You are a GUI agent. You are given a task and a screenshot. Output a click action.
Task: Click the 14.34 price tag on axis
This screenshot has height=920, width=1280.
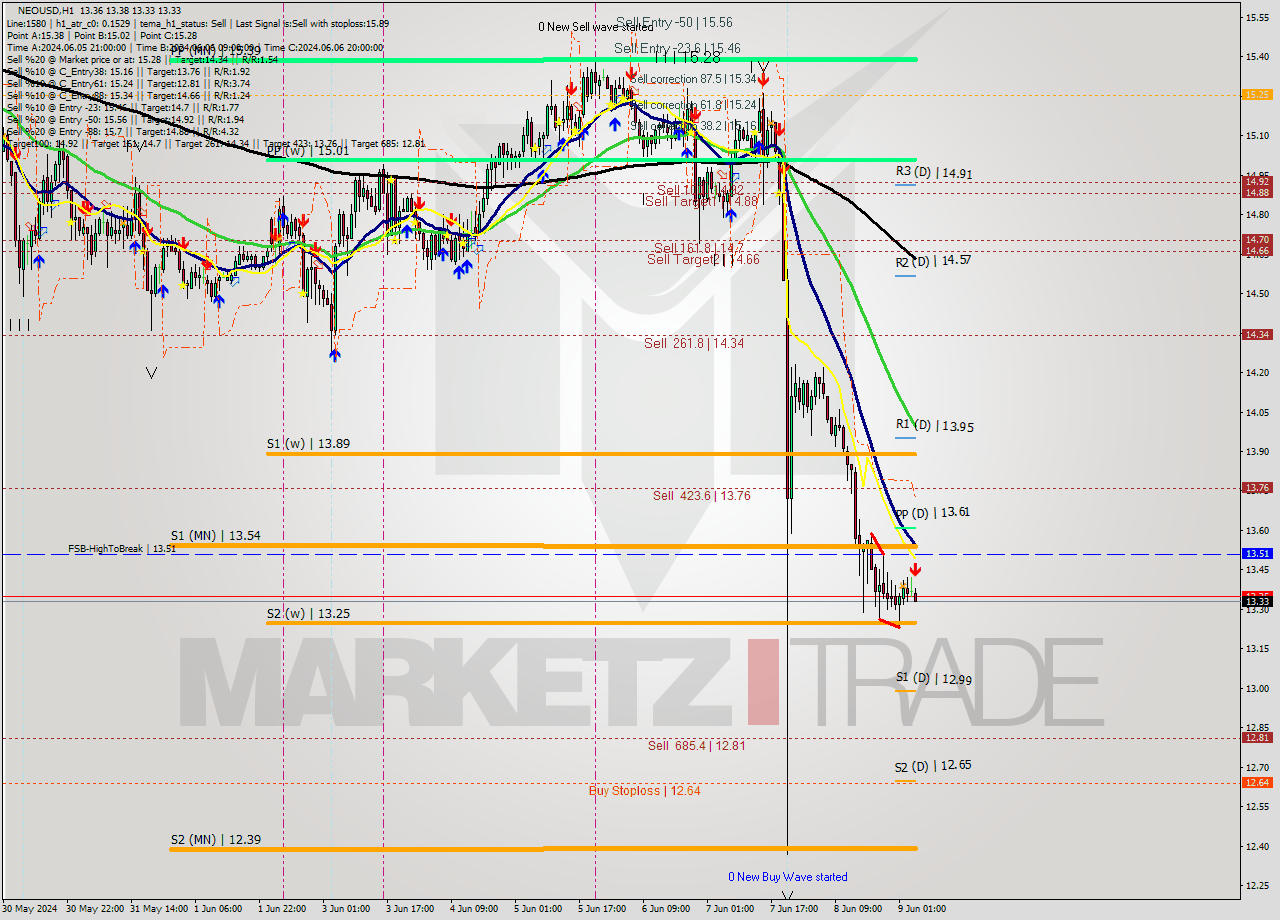pos(1257,335)
